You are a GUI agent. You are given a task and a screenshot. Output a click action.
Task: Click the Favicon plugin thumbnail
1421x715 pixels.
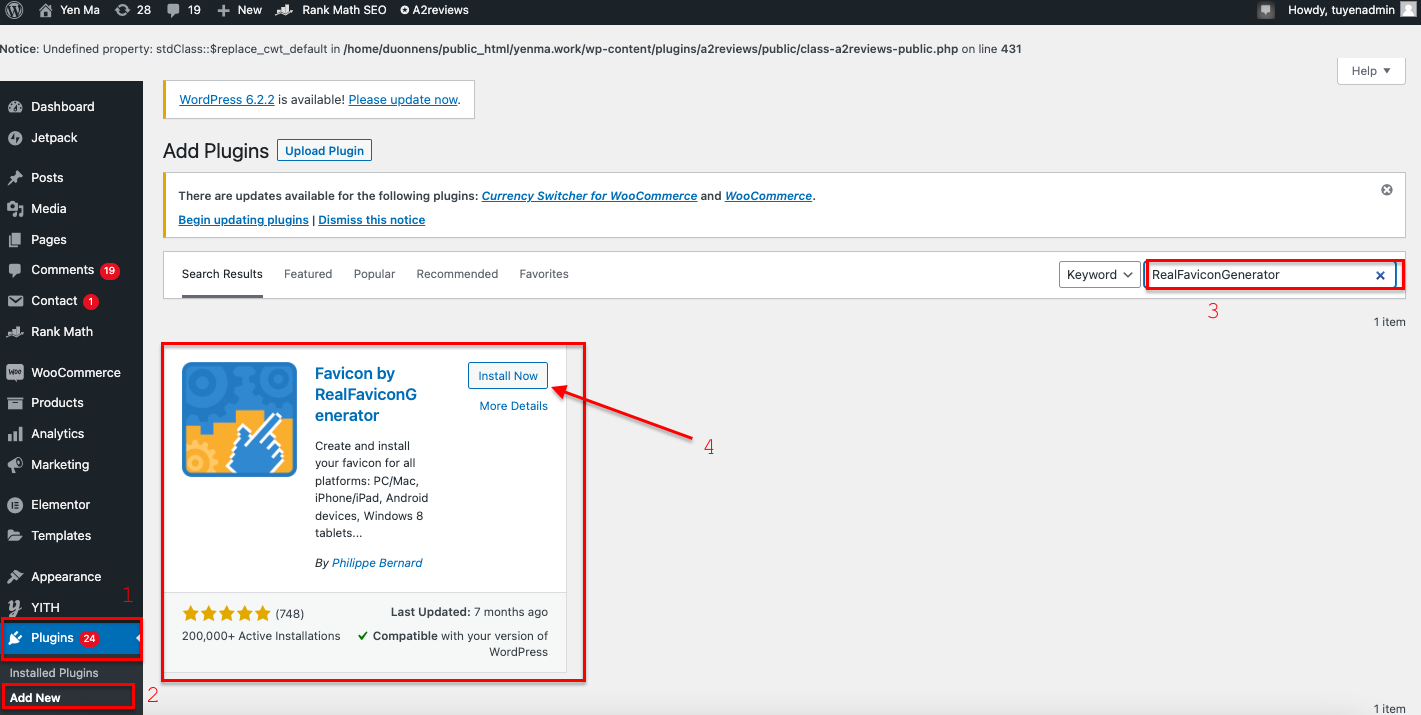tap(239, 419)
